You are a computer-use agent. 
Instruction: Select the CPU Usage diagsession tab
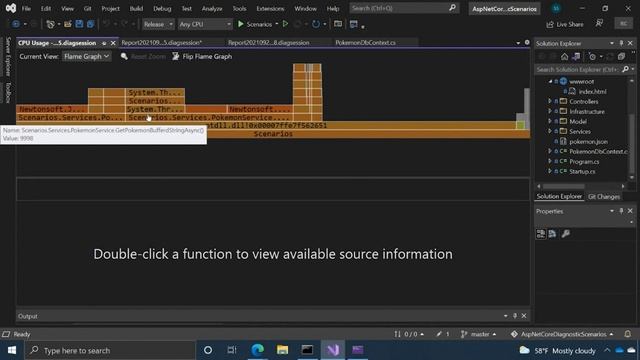57,43
